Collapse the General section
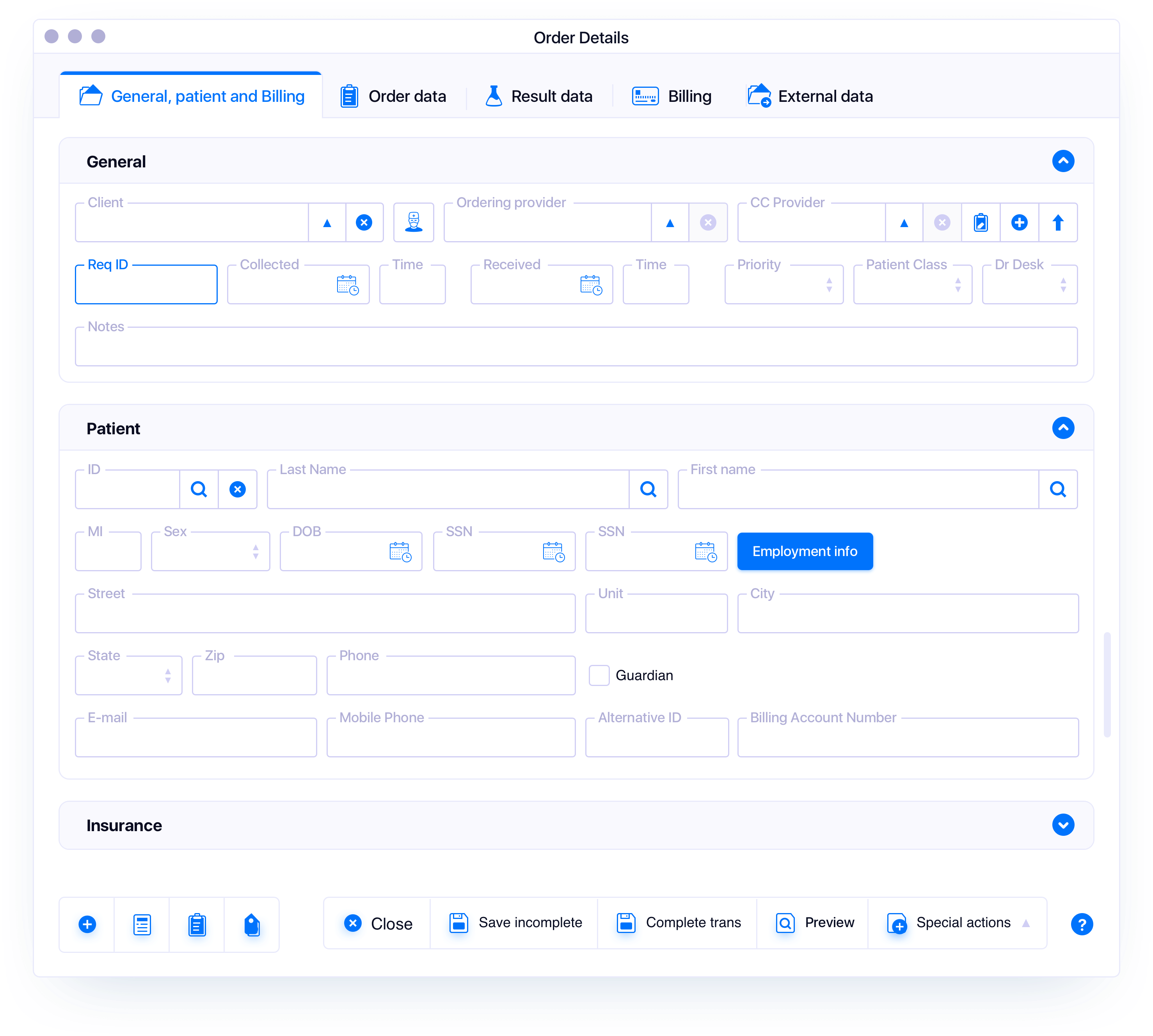The height and width of the screenshot is (1036, 1153). (1063, 161)
